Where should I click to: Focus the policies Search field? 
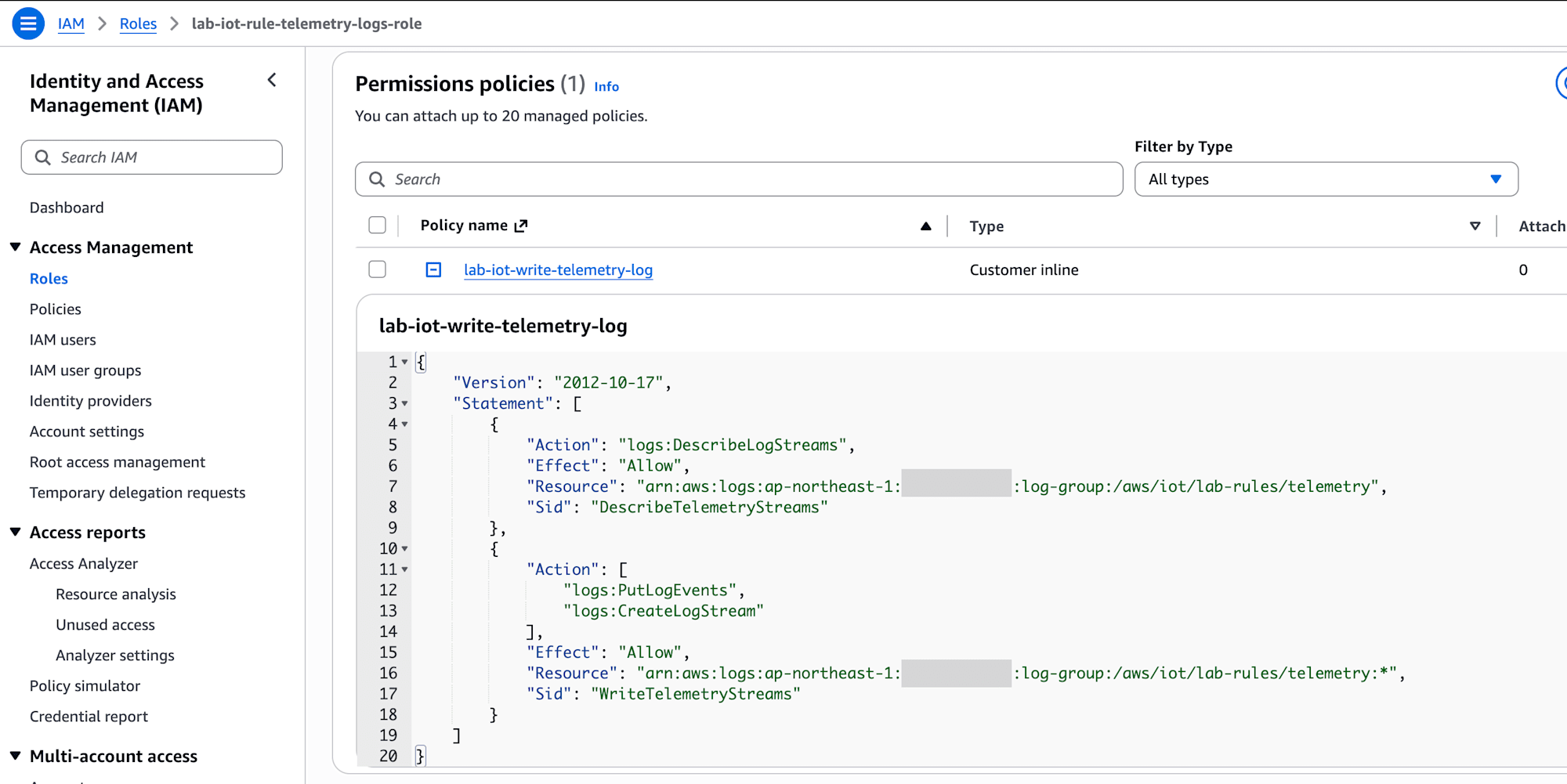pyautogui.click(x=739, y=179)
